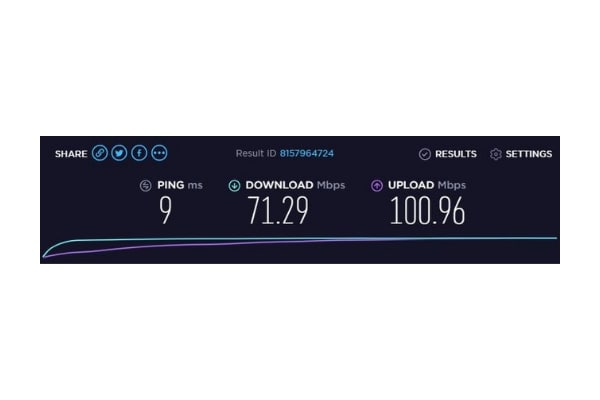Click the download arrow icon
The image size is (600, 400).
(x=234, y=186)
